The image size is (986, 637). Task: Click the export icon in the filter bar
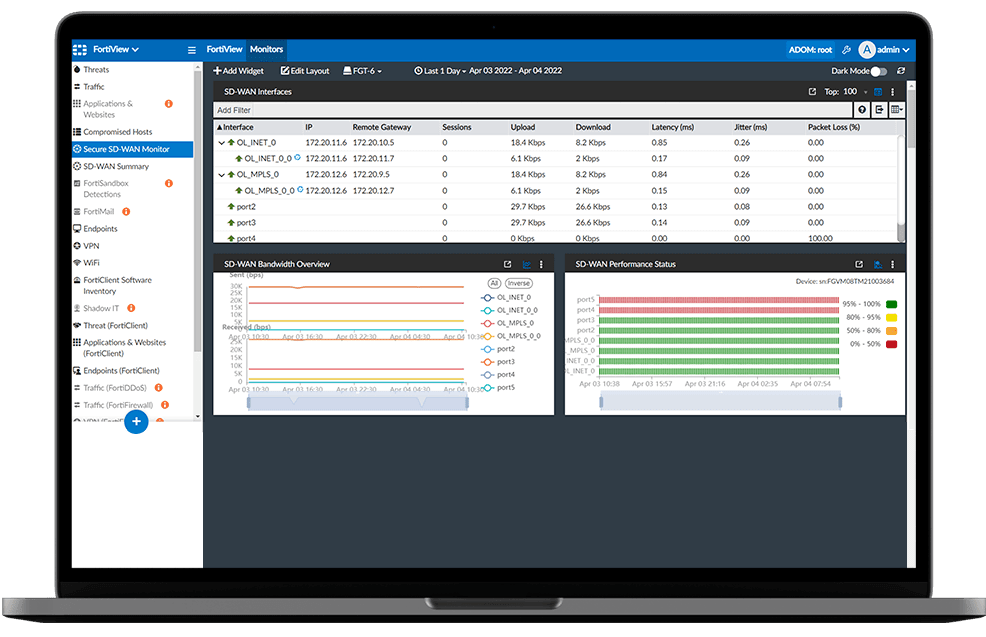tap(879, 110)
